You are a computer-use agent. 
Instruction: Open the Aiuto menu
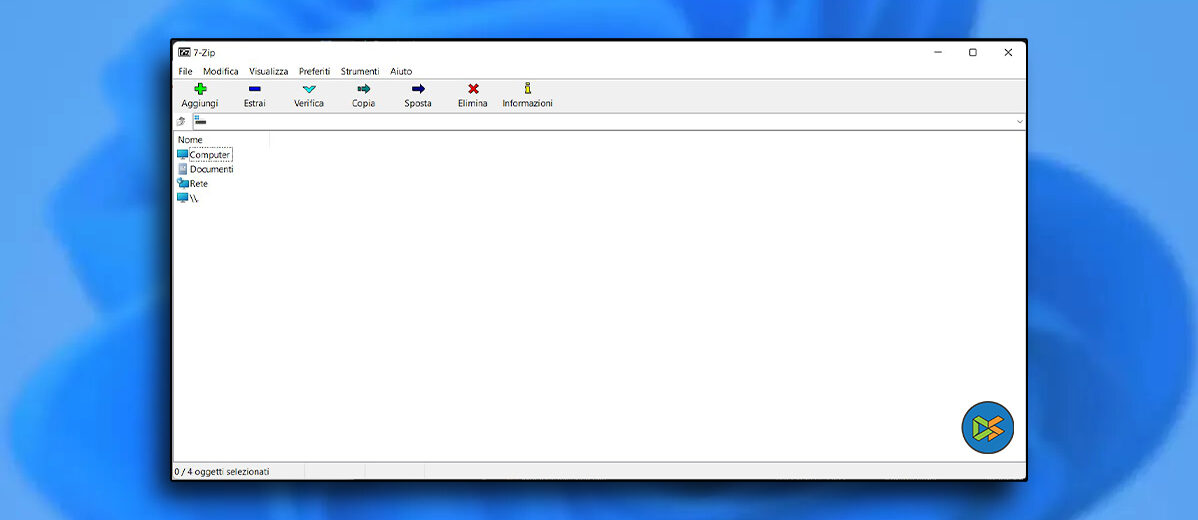tap(401, 71)
